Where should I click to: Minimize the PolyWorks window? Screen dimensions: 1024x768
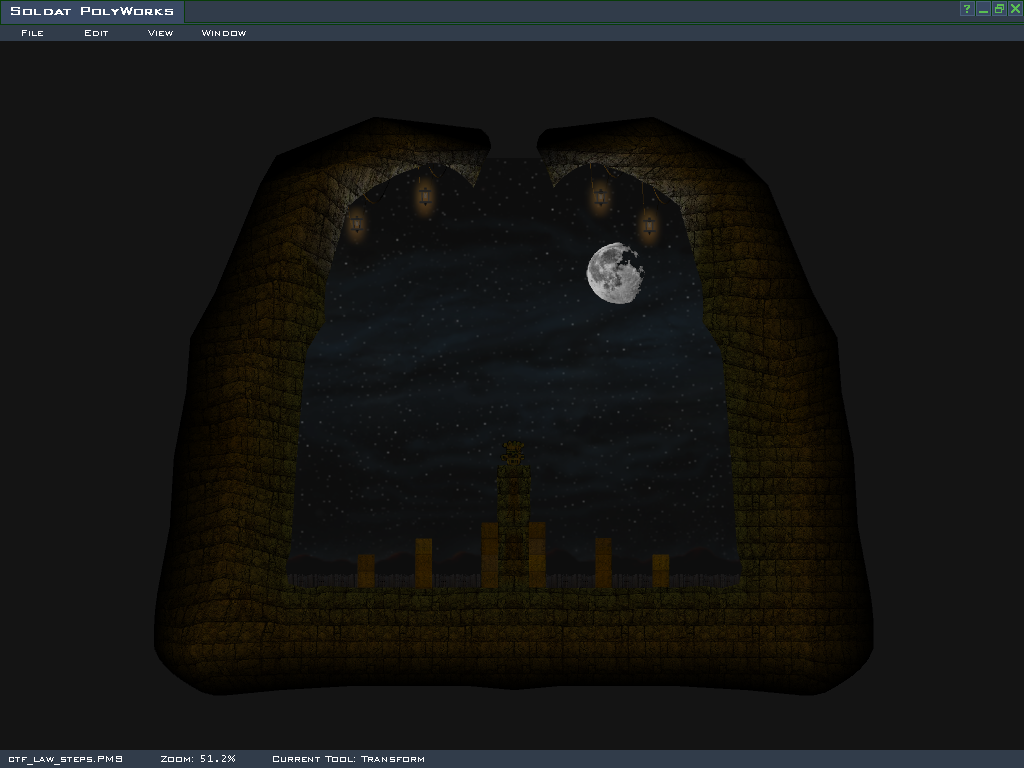983,9
